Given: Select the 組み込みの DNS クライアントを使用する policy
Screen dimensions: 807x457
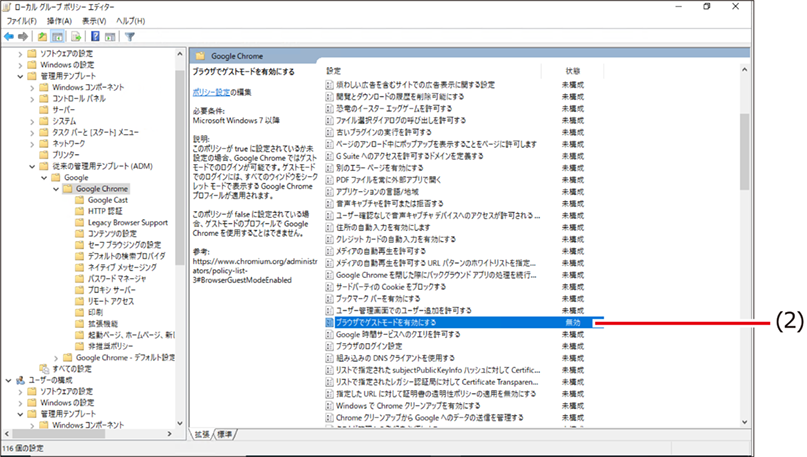Looking at the screenshot, I should (x=395, y=358).
